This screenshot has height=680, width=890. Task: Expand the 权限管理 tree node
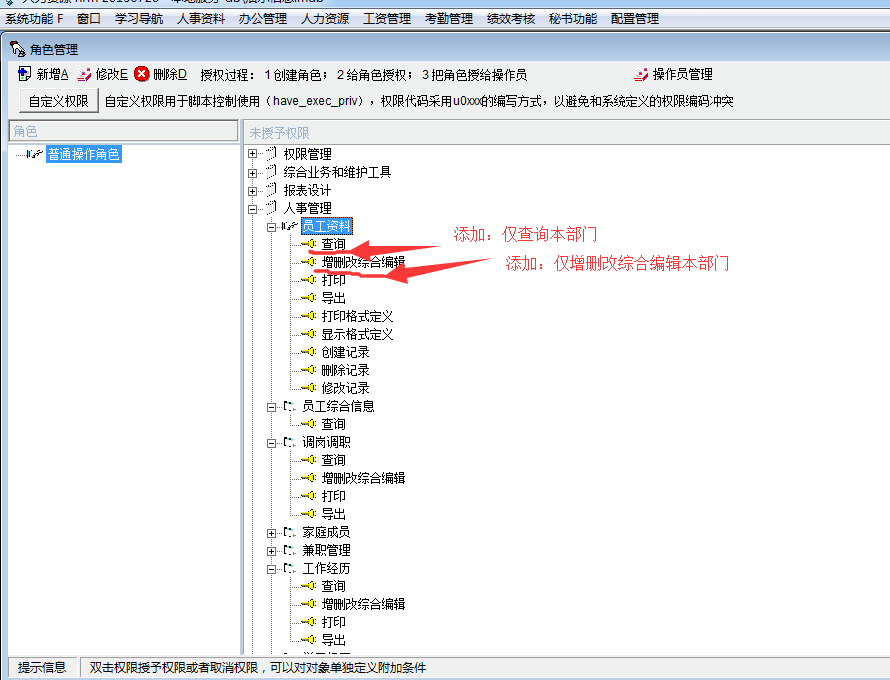click(x=253, y=154)
